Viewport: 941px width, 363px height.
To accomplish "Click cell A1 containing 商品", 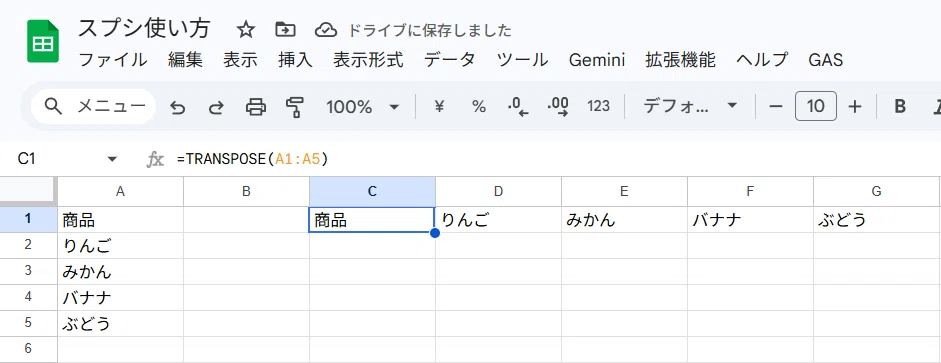I will pyautogui.click(x=121, y=220).
